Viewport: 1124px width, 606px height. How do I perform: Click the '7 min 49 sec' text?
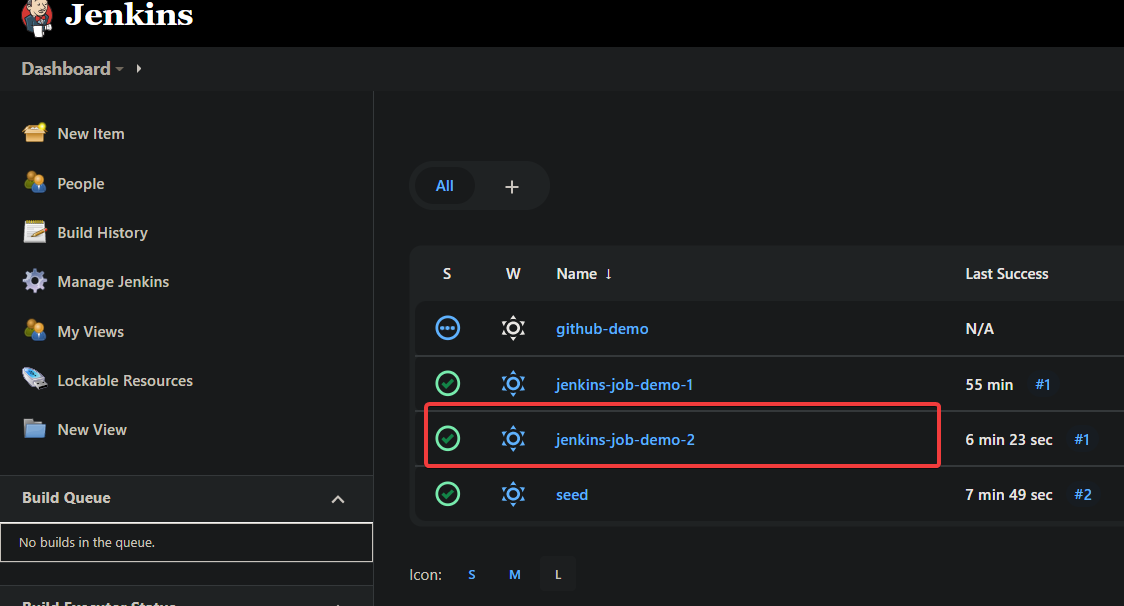click(x=1009, y=495)
